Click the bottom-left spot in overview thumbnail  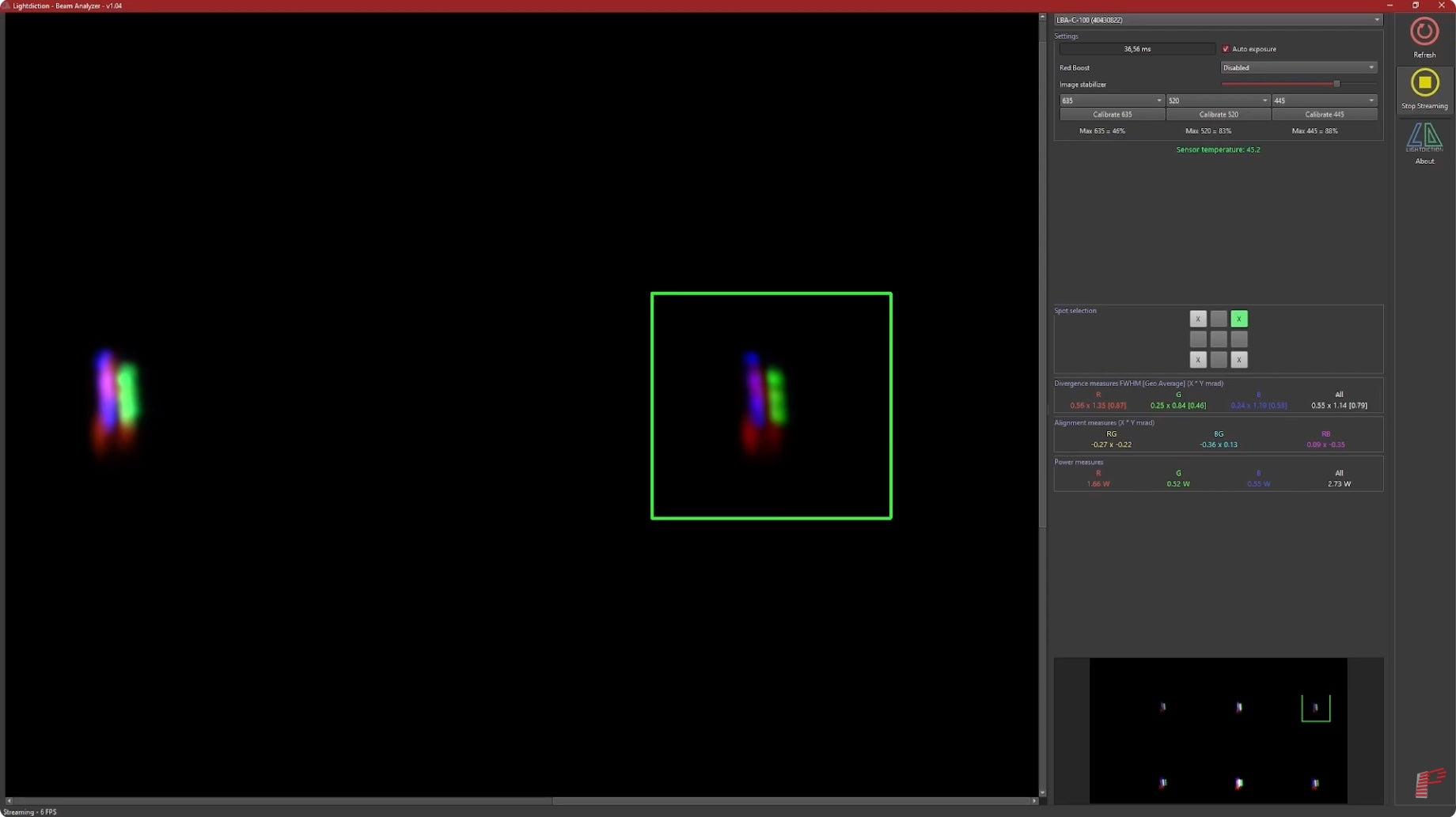[x=1163, y=783]
